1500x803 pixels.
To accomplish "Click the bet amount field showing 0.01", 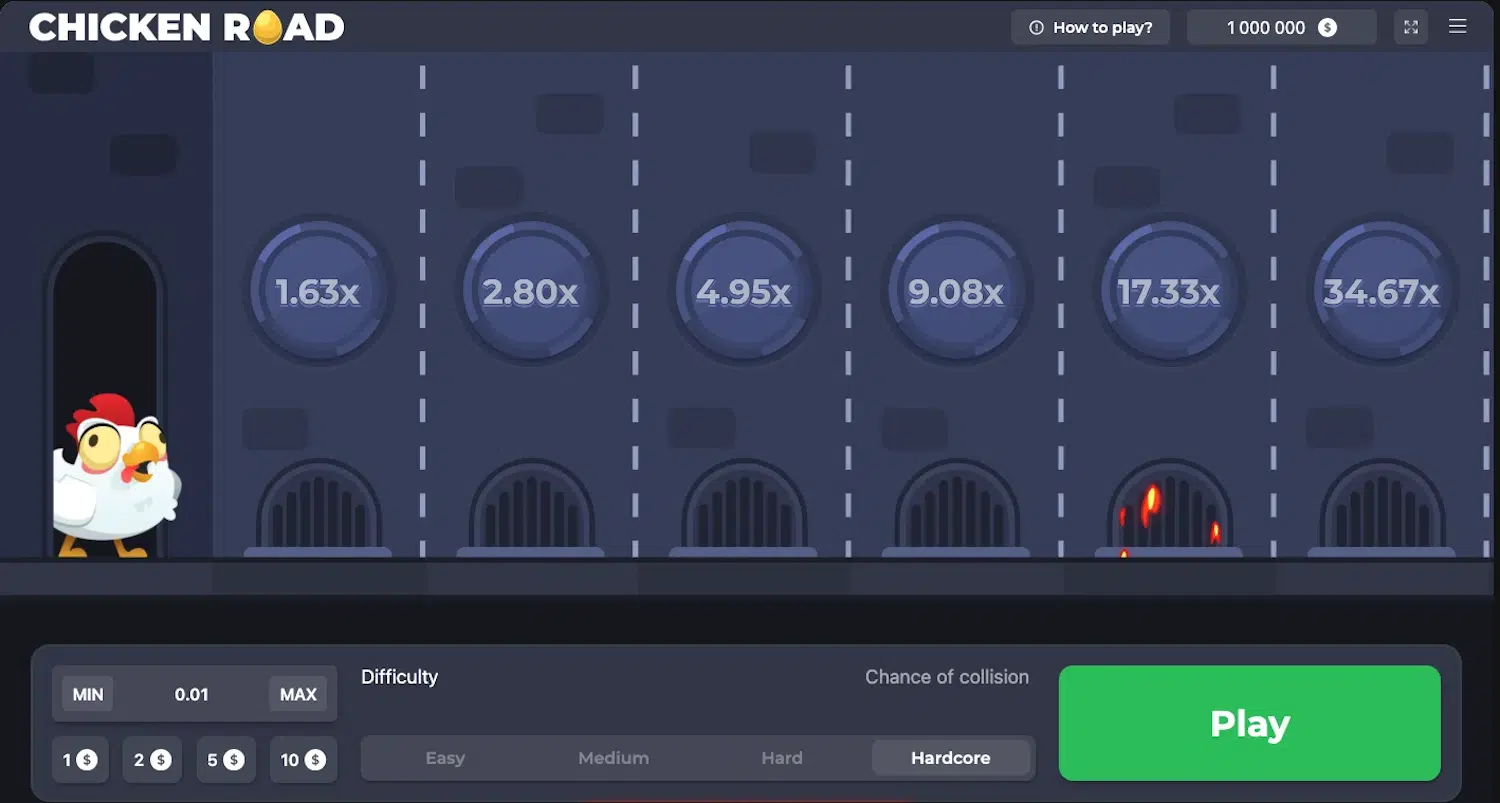I will click(191, 694).
